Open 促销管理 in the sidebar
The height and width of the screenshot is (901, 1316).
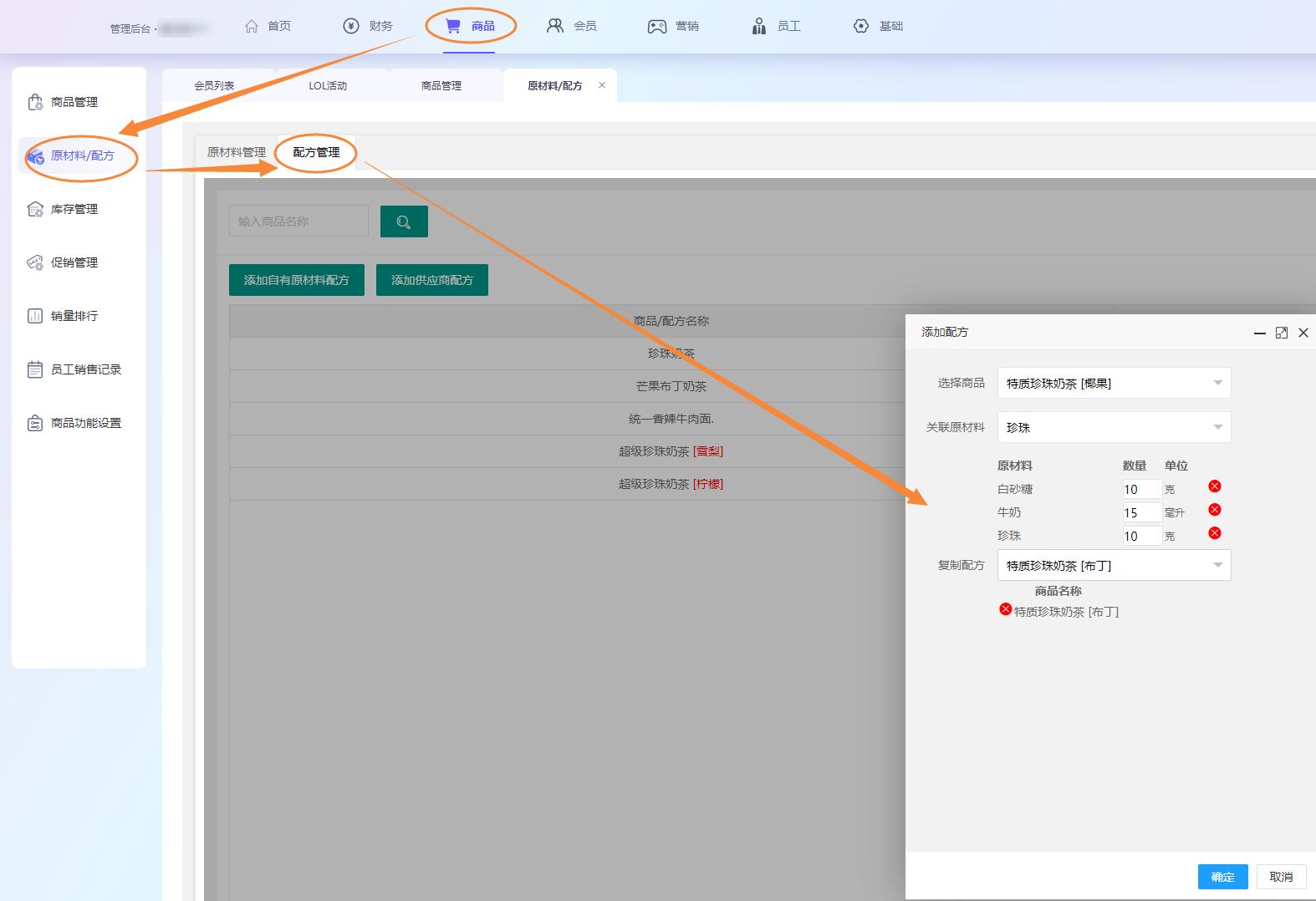coord(74,262)
